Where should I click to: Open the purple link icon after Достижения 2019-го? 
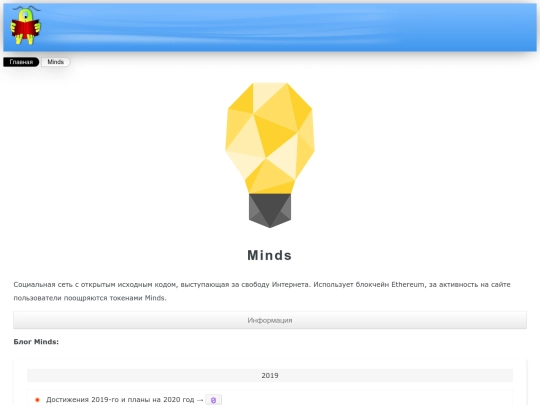[213, 400]
